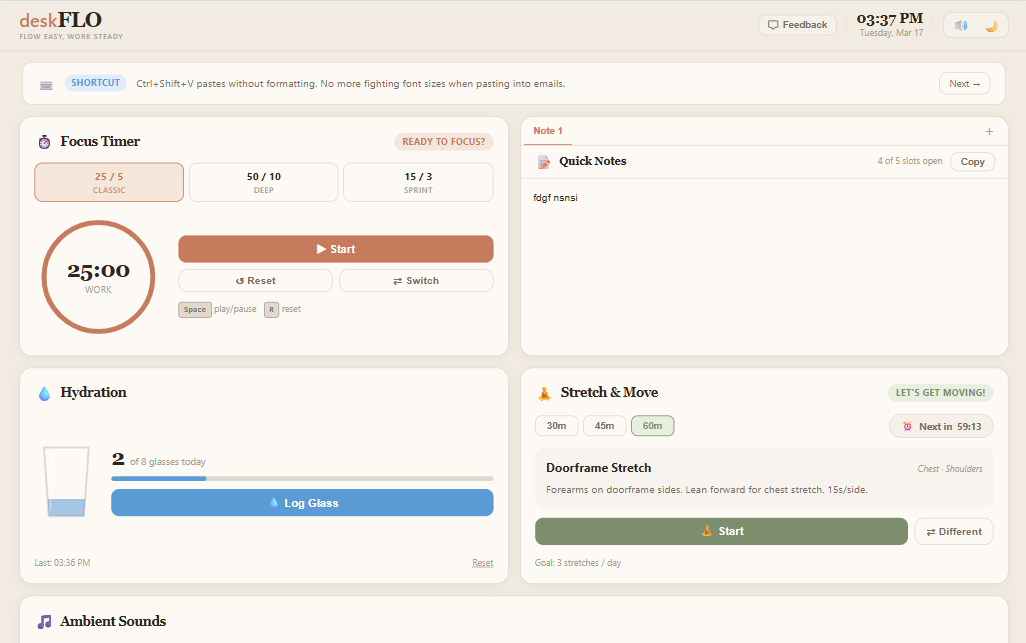Click the notepad icon beside Quick Notes

pyautogui.click(x=543, y=161)
